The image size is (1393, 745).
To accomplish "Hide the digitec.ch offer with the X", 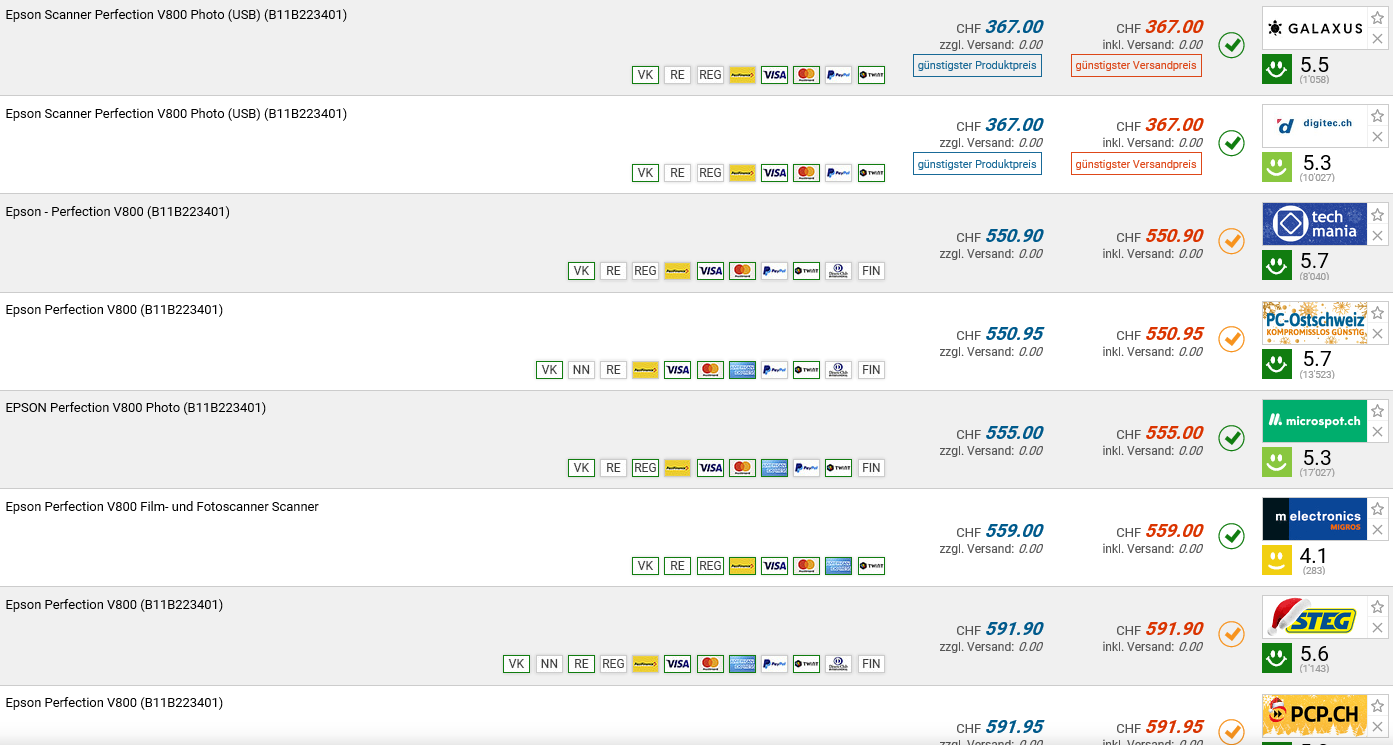I will click(x=1377, y=137).
